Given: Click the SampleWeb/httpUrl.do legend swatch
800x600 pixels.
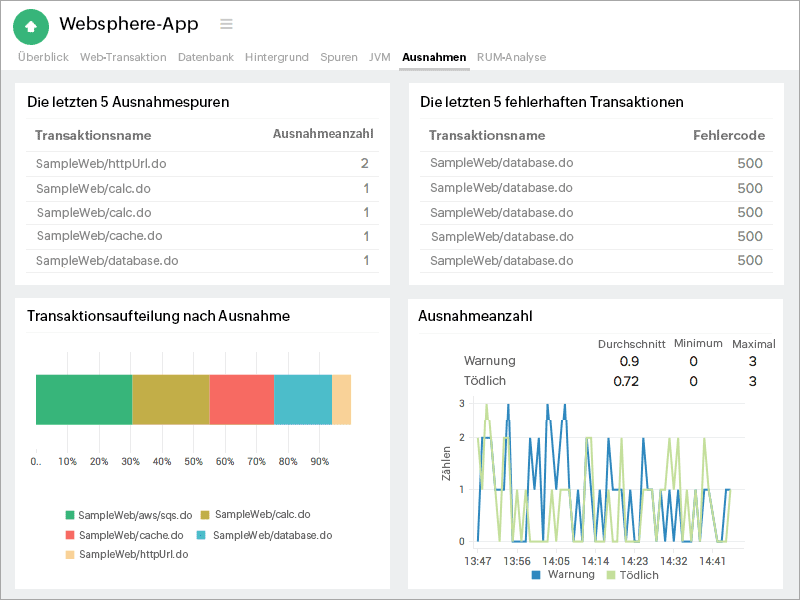Looking at the screenshot, I should pos(70,554).
